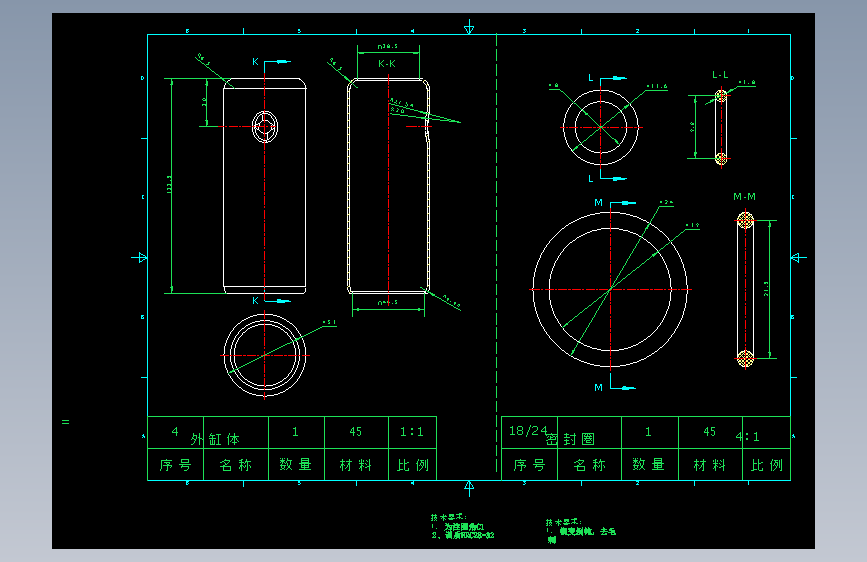This screenshot has width=867, height=562.
Task: Click the left frame centering arrow marker
Action: [139, 257]
